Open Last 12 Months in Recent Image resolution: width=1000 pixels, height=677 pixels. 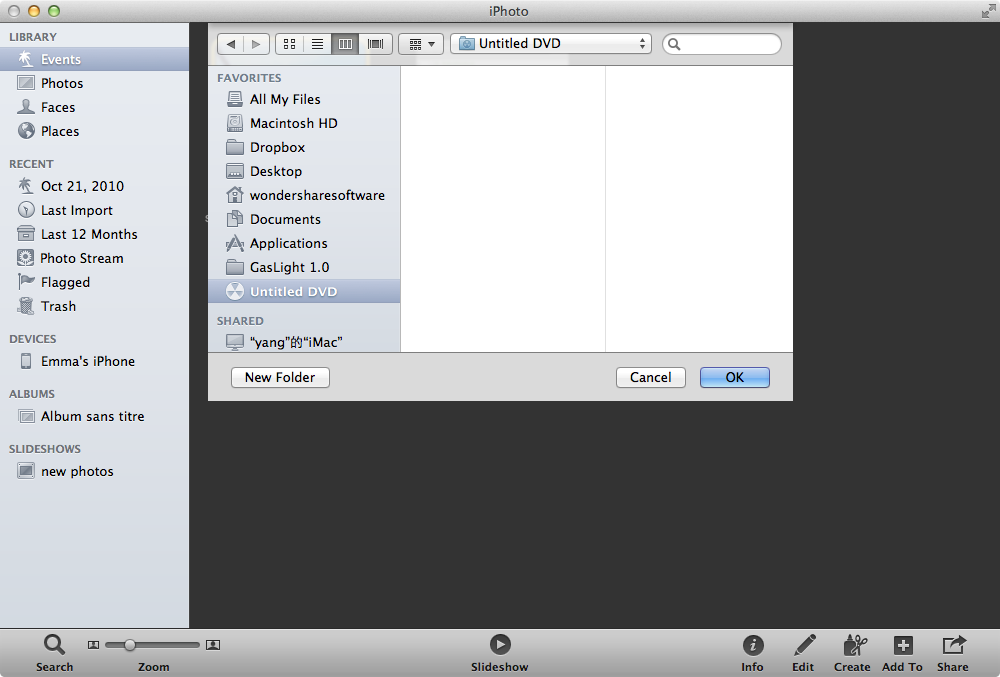(94, 234)
